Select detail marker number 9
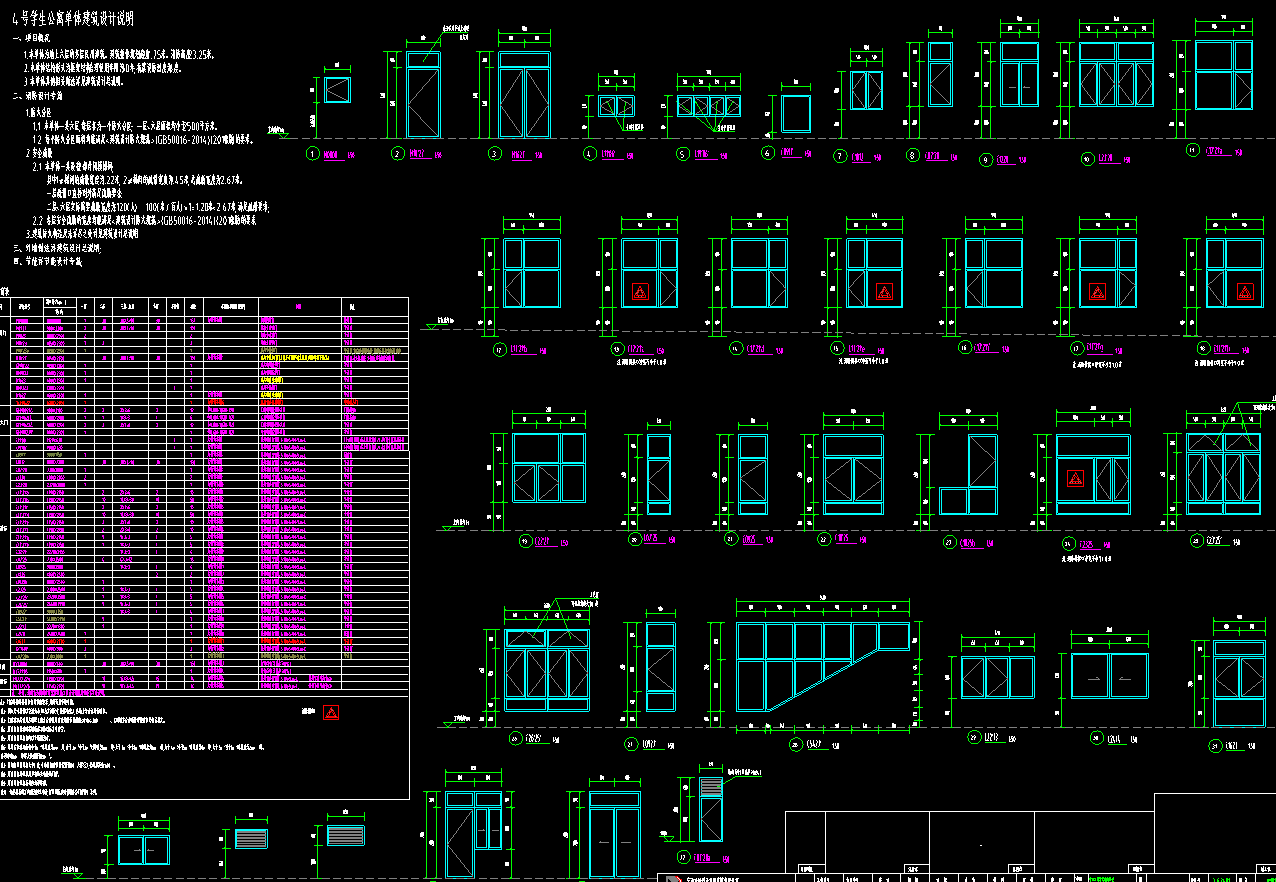 tap(986, 159)
